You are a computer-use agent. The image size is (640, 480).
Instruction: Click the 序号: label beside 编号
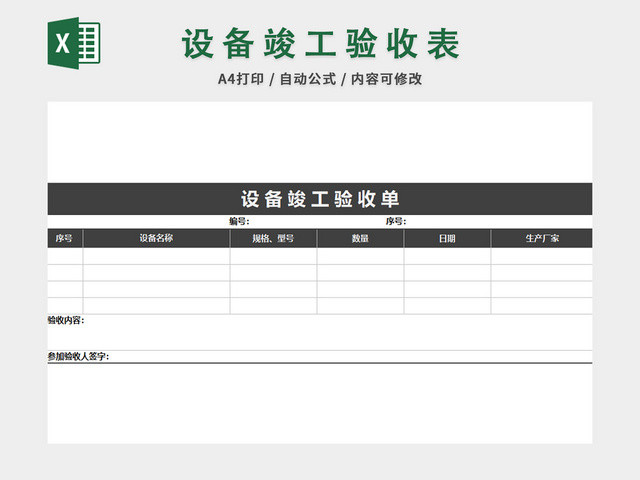(x=396, y=221)
